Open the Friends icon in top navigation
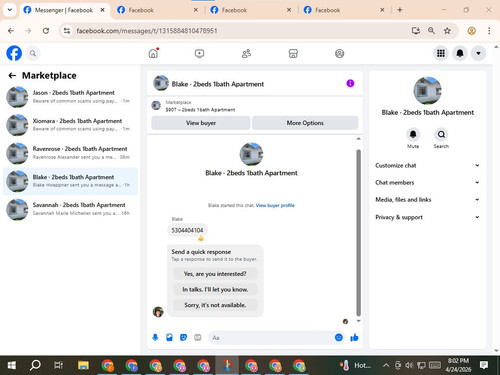The height and width of the screenshot is (375, 500). pos(246,53)
